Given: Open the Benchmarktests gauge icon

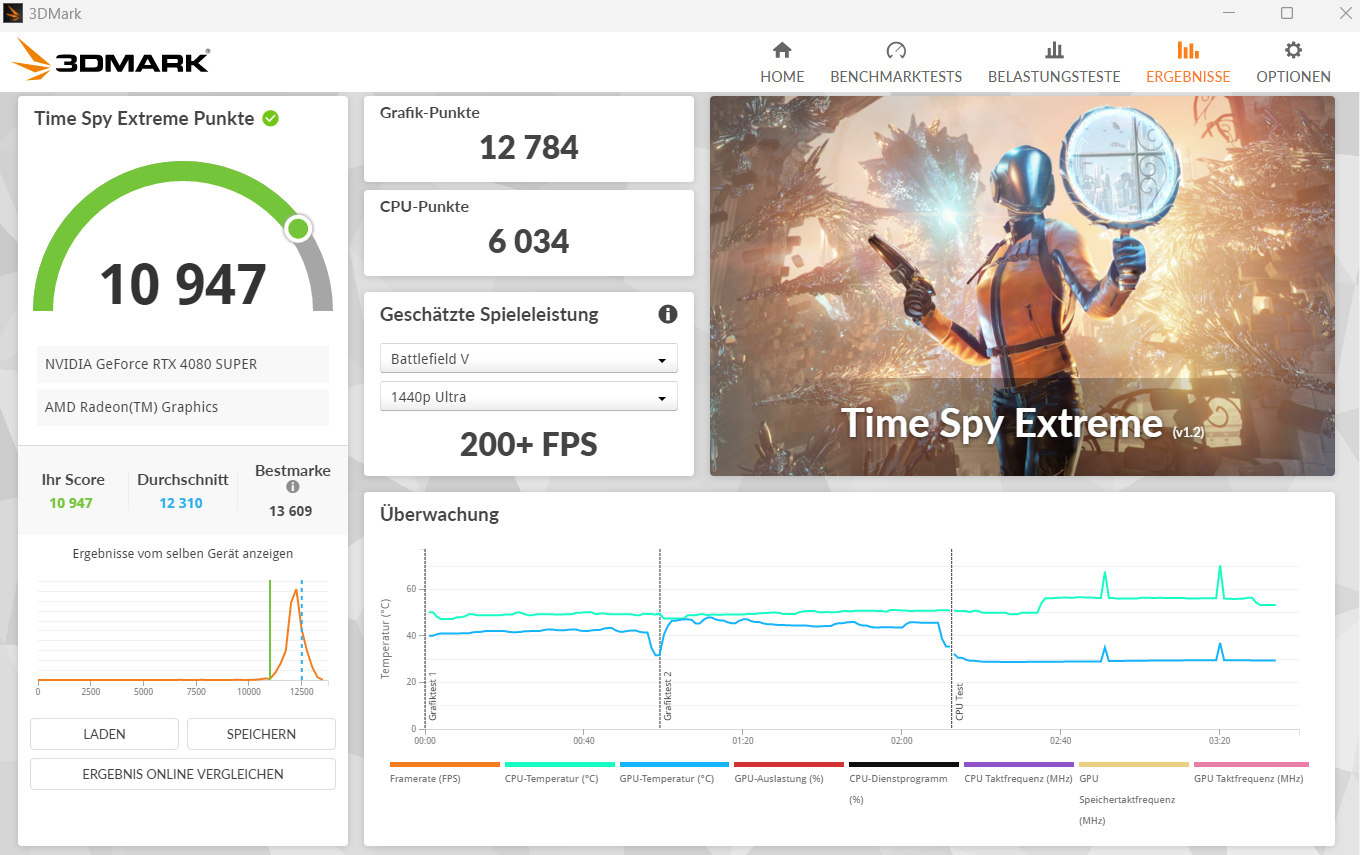Looking at the screenshot, I should (x=896, y=50).
